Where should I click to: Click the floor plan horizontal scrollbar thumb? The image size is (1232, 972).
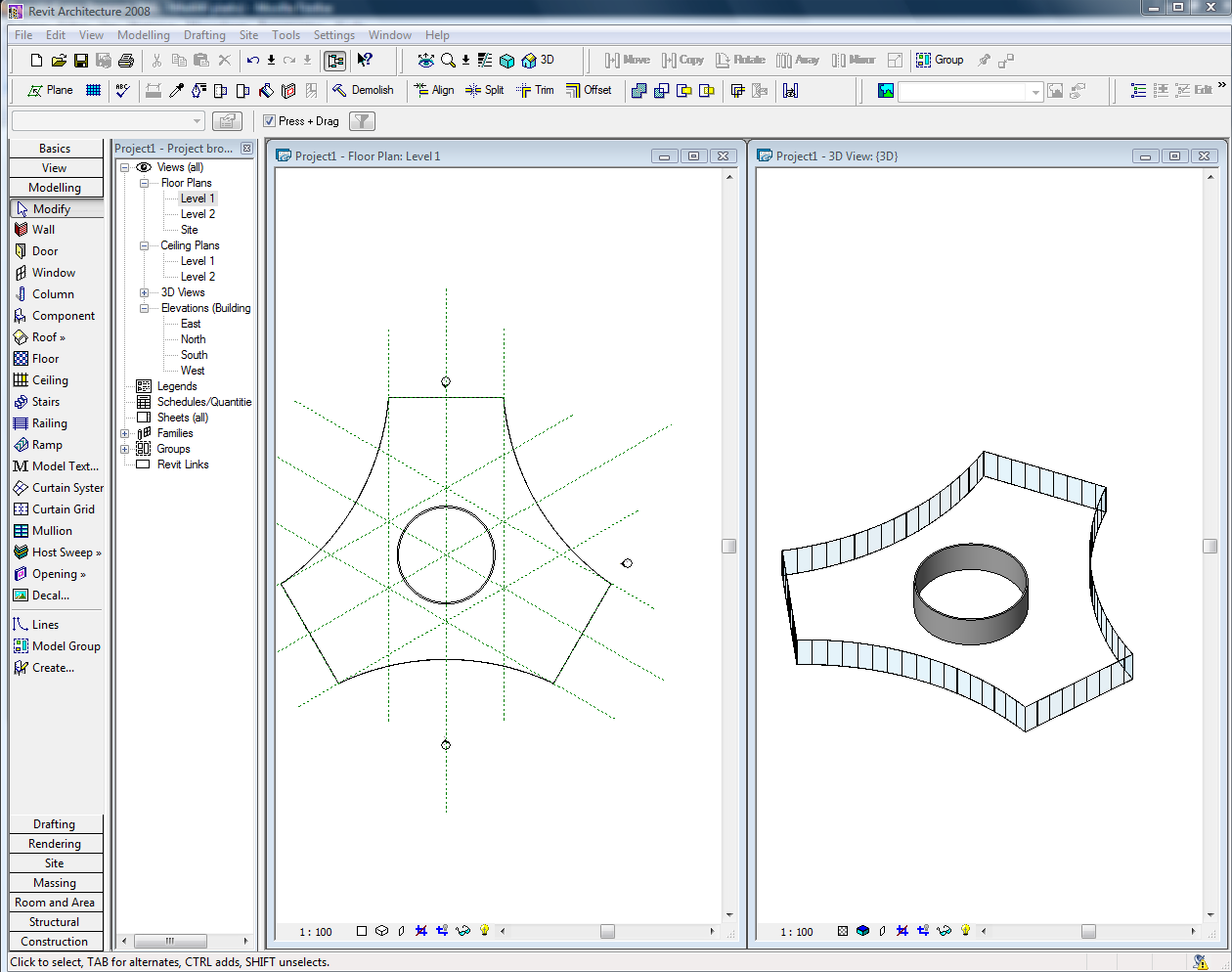point(607,932)
